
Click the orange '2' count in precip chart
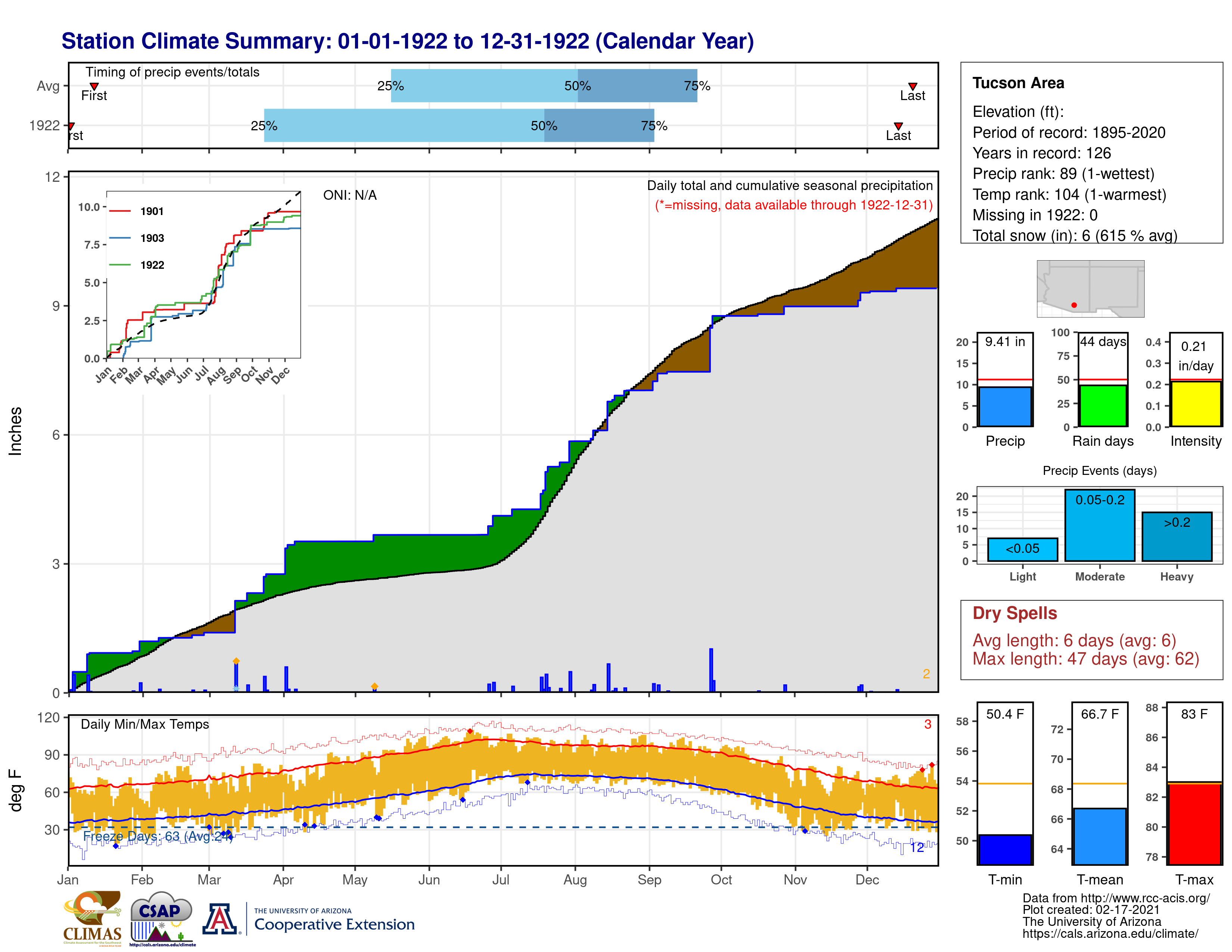(926, 674)
